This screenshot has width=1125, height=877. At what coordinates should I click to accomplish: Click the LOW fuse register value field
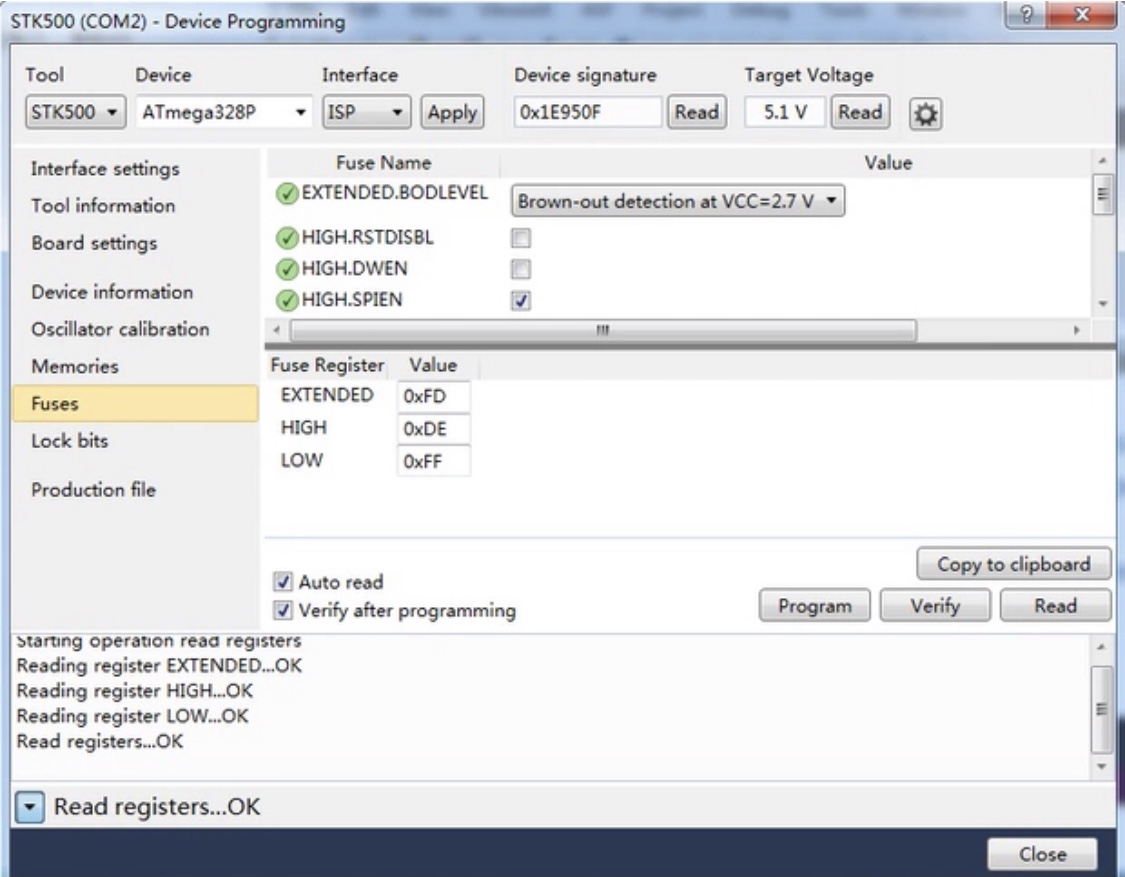433,461
